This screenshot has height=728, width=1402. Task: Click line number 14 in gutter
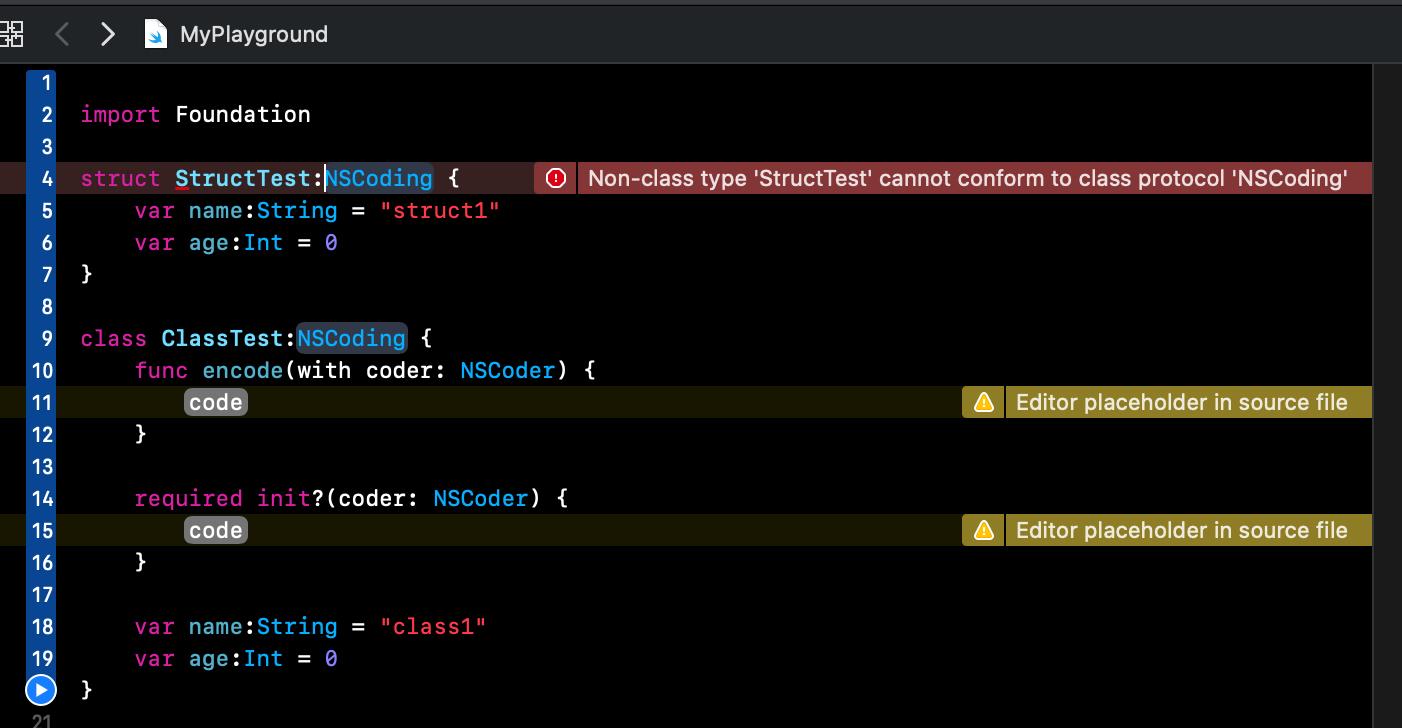pos(42,498)
